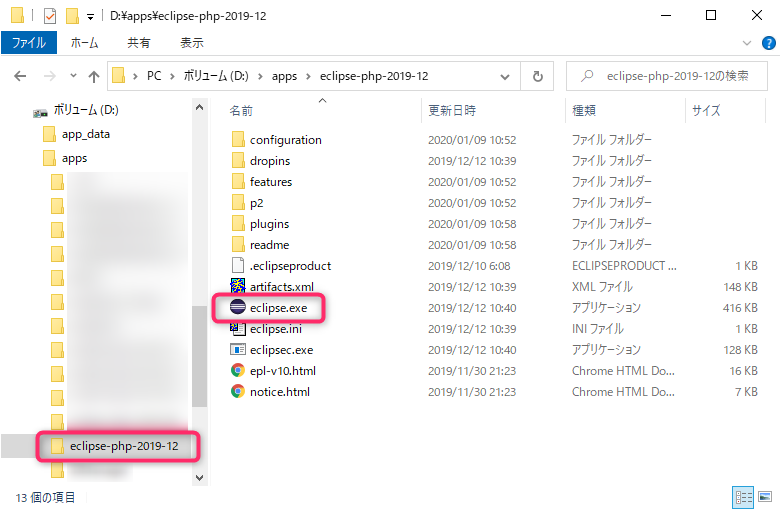Click the 416 KB size cell
The image size is (781, 510).
[740, 308]
